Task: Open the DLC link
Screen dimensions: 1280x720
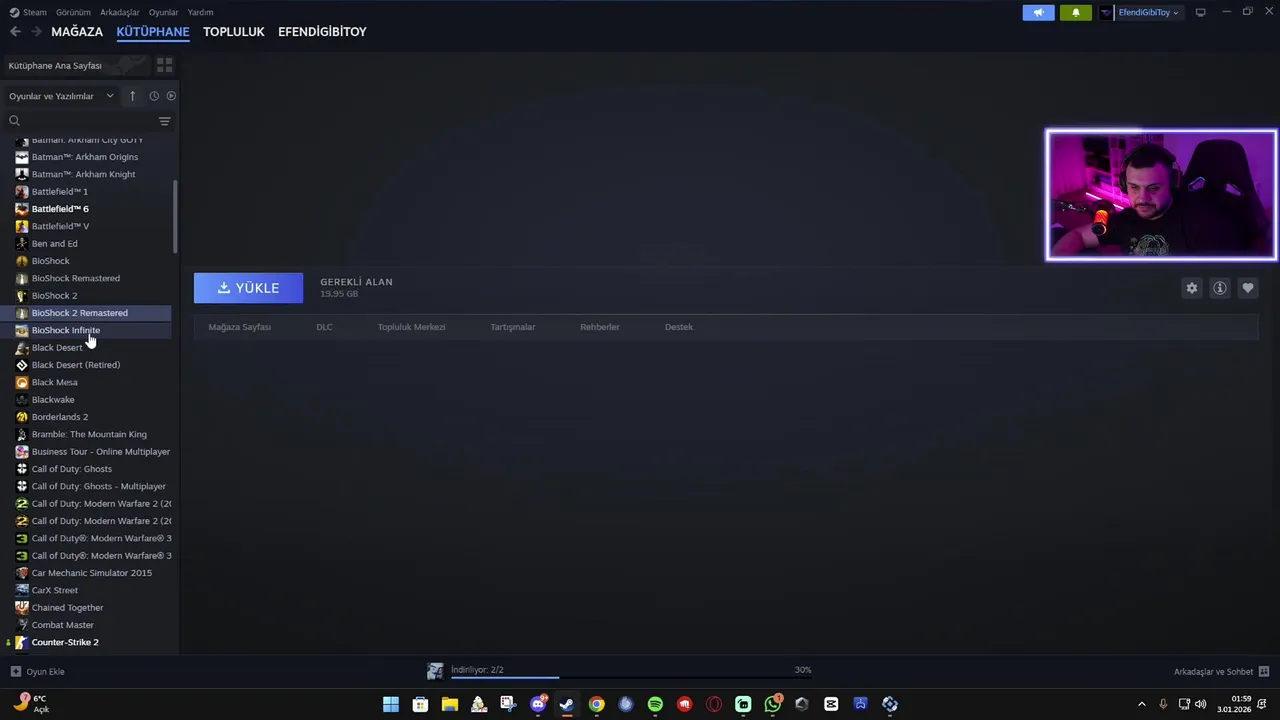Action: point(324,327)
